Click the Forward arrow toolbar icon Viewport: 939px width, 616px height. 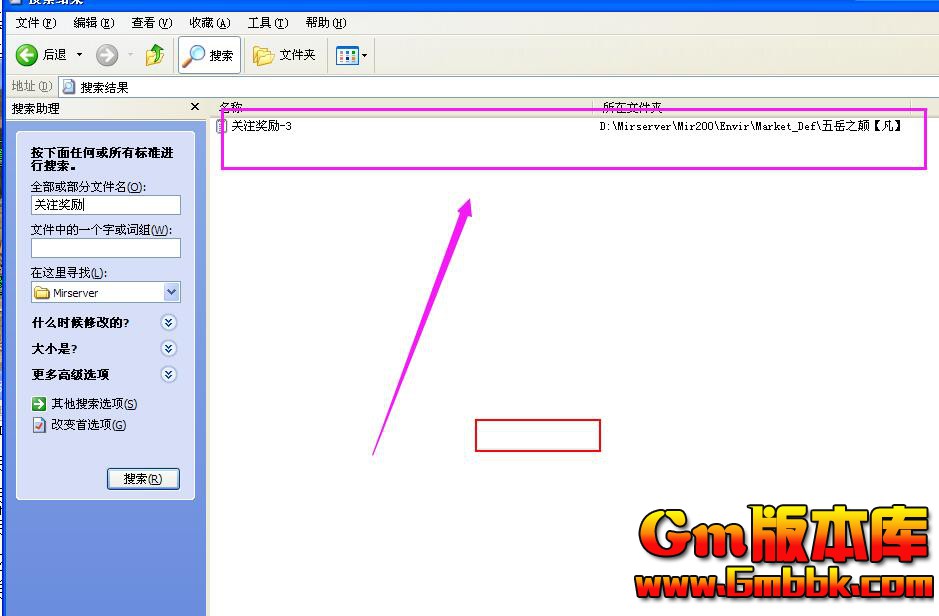click(x=107, y=55)
